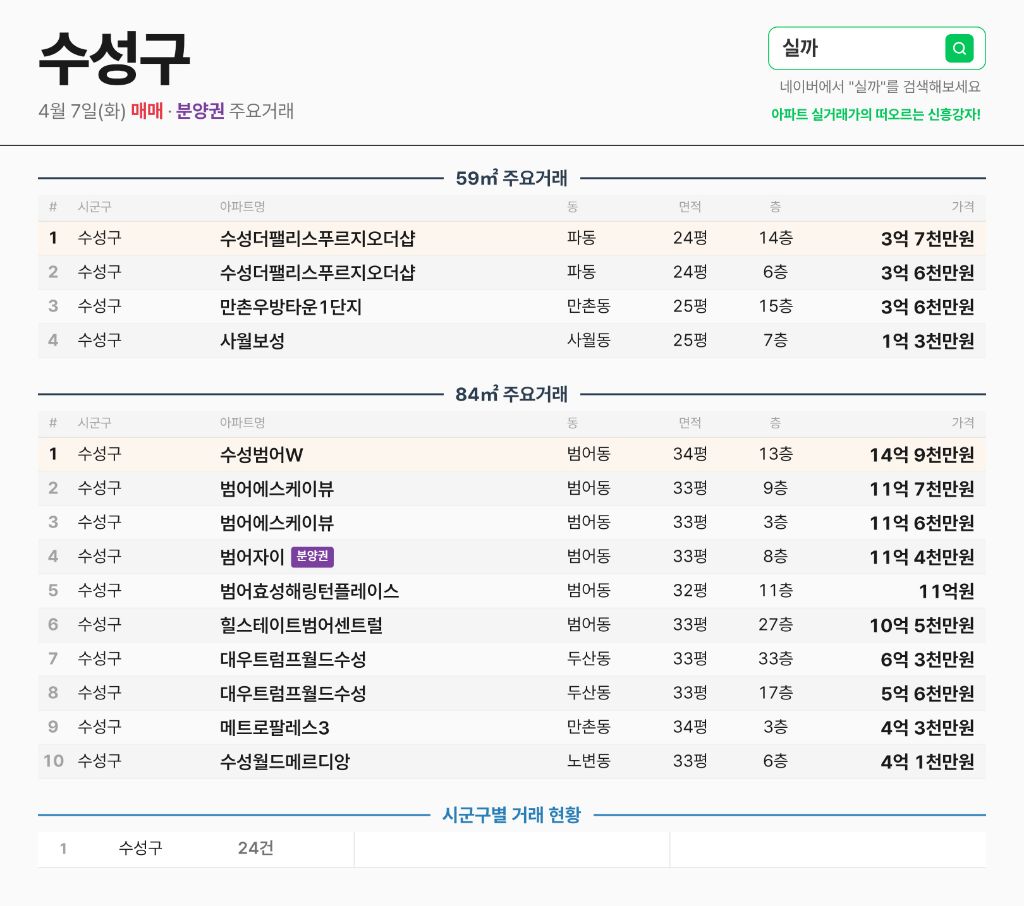
Task: Select the red 매매 label in subtitle
Action: pyautogui.click(x=146, y=111)
